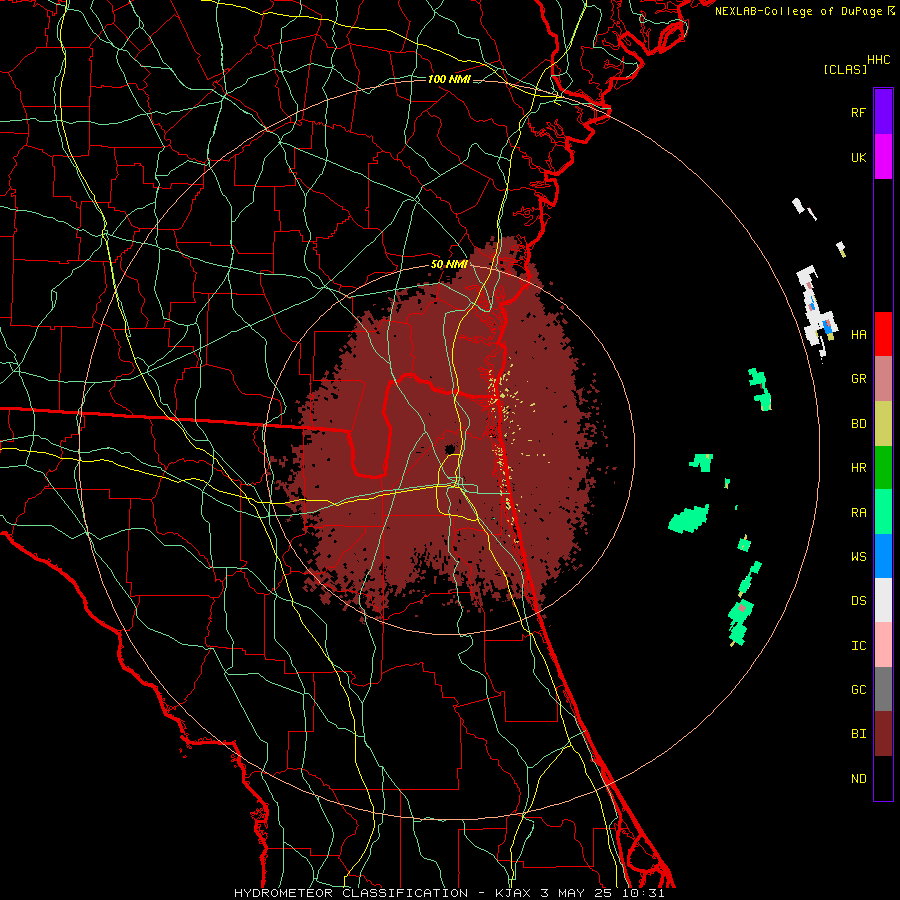Viewport: 900px width, 900px height.
Task: Click the "50 NMI" range ring label
Action: pyautogui.click(x=449, y=265)
